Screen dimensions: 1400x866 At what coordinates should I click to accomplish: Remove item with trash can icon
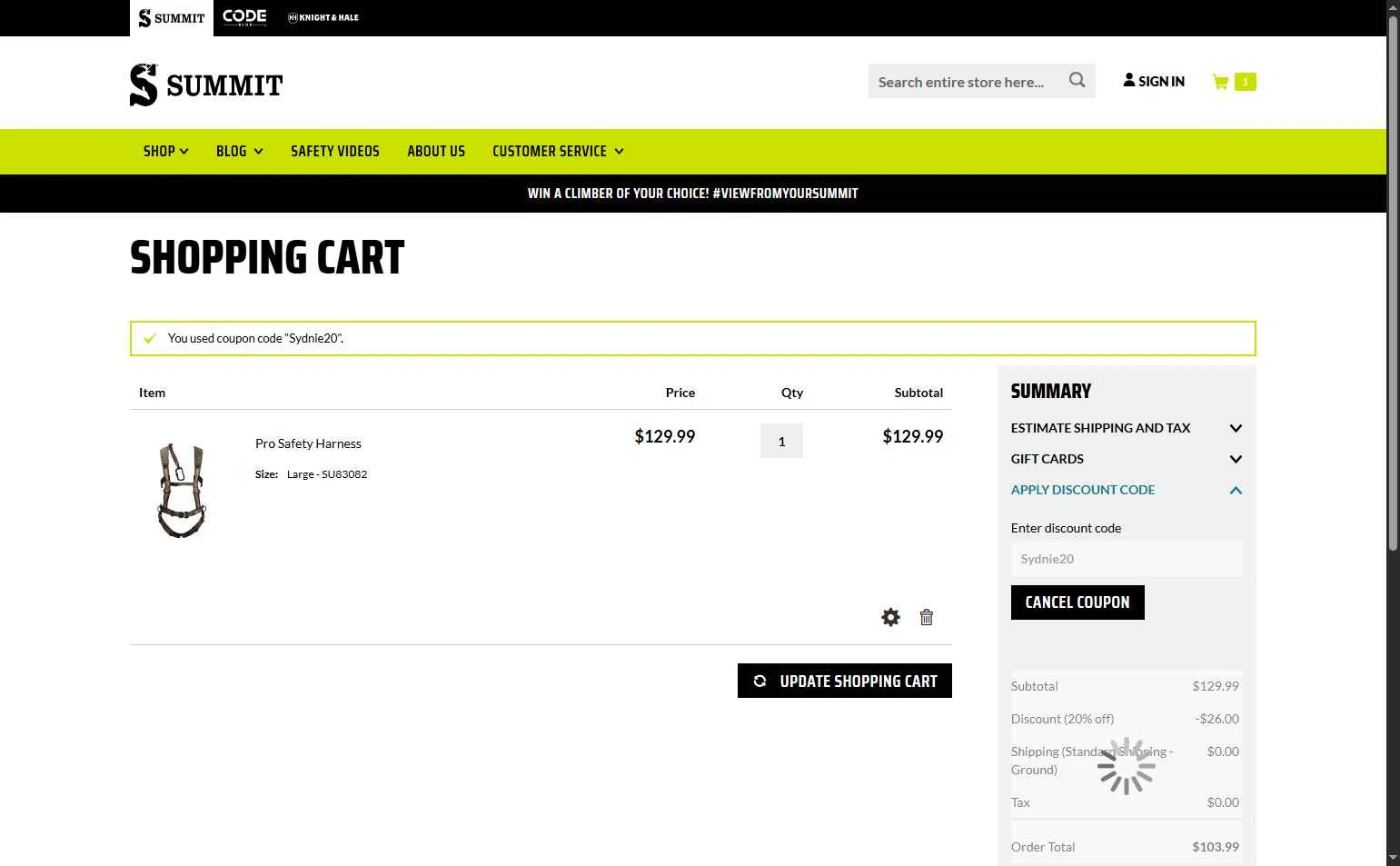[x=927, y=617]
